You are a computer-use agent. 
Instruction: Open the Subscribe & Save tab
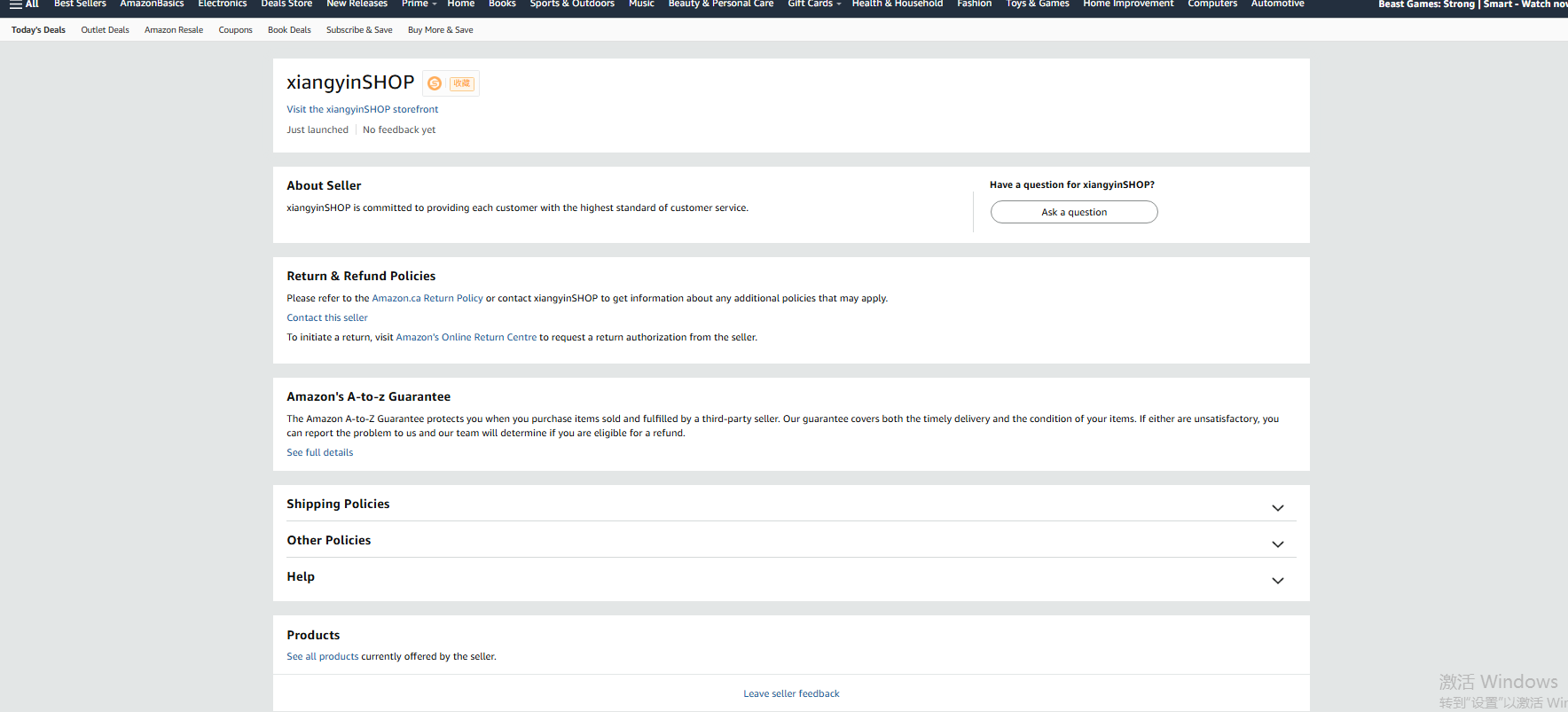coord(359,30)
